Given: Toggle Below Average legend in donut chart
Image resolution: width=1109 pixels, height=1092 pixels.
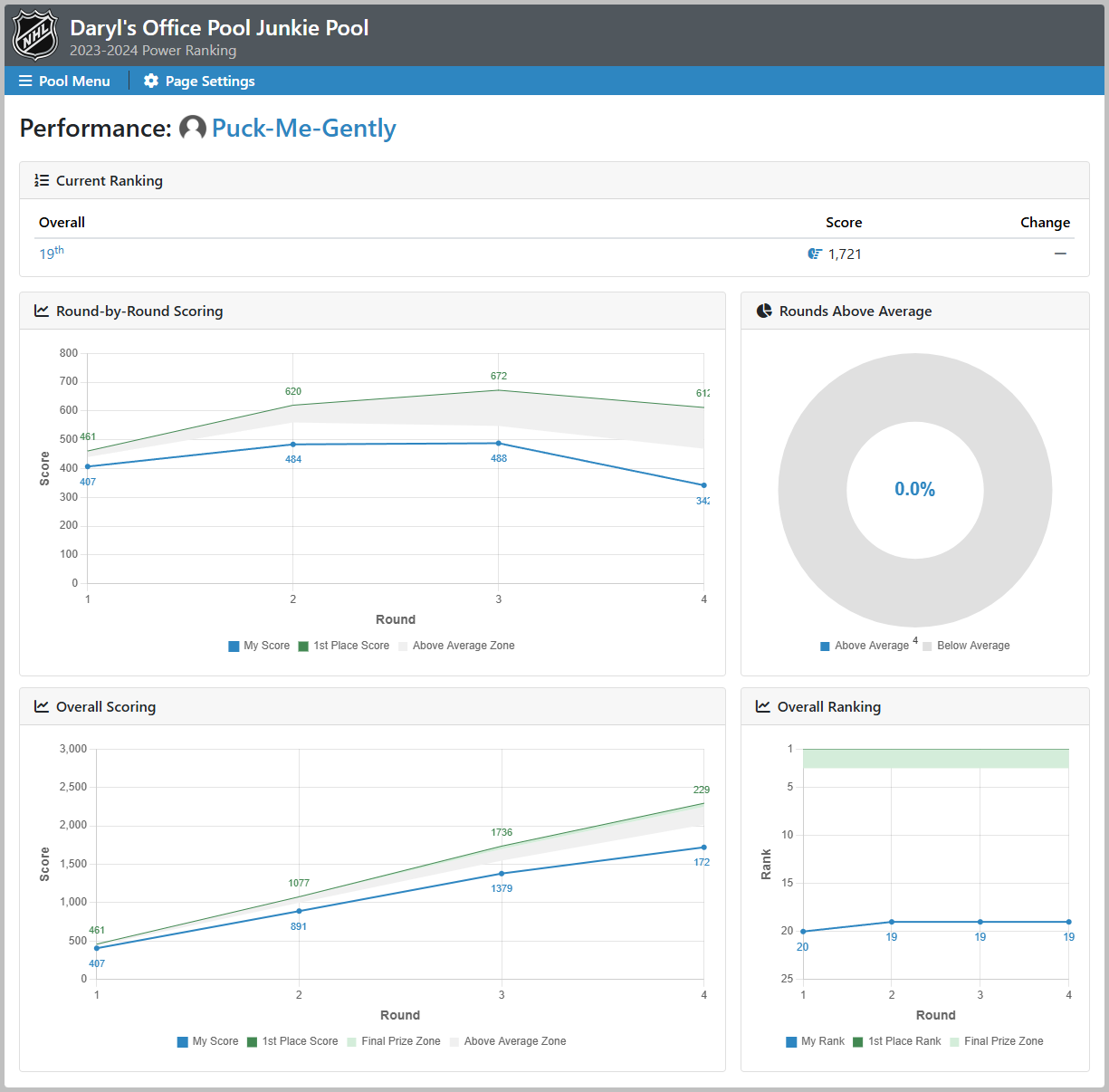Looking at the screenshot, I should [x=966, y=646].
